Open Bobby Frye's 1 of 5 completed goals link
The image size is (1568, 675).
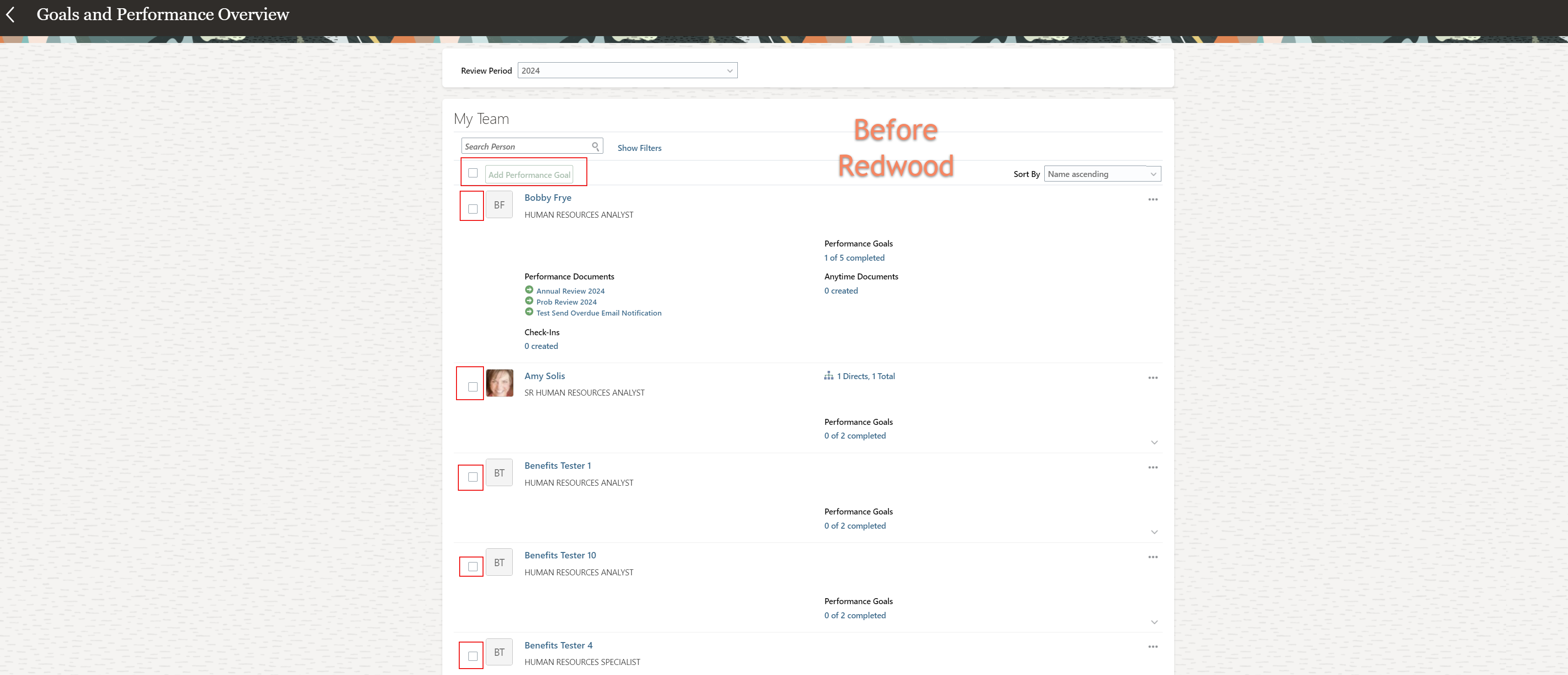click(854, 257)
